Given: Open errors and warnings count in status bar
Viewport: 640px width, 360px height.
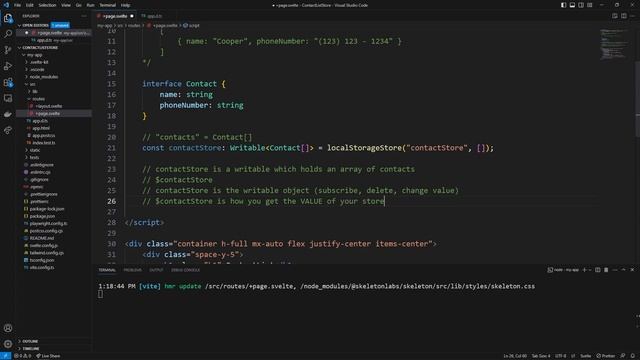Looking at the screenshot, I should [22, 356].
